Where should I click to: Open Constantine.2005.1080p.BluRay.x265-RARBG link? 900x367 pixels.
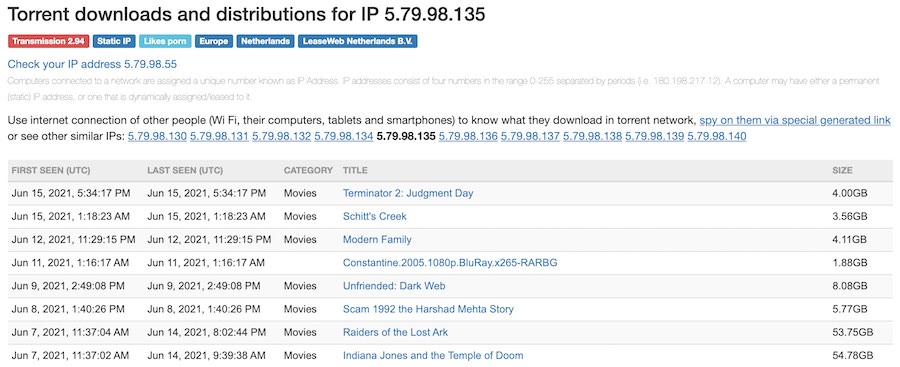point(450,263)
